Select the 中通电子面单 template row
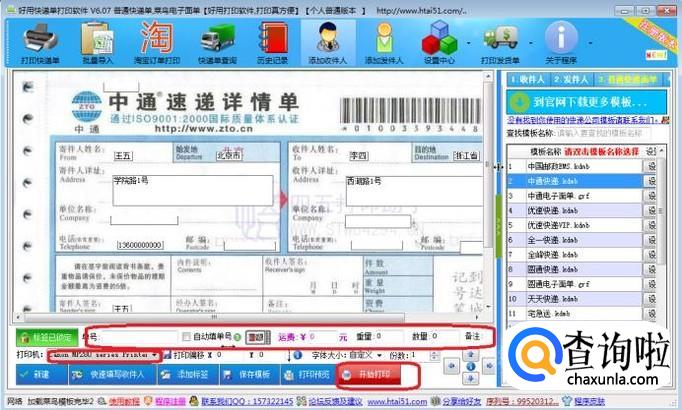Viewport: 682px width, 410px height. tap(574, 196)
